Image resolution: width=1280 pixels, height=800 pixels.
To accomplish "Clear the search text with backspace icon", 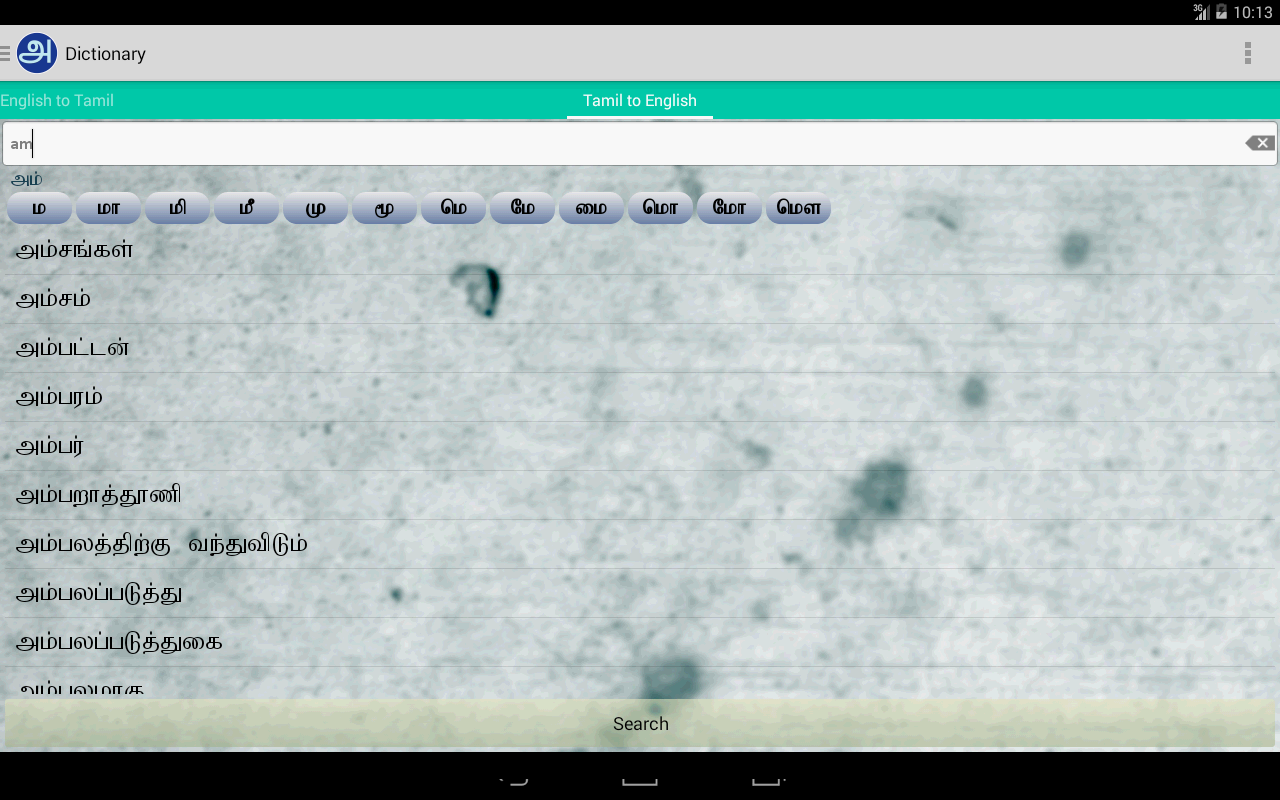I will click(x=1260, y=143).
